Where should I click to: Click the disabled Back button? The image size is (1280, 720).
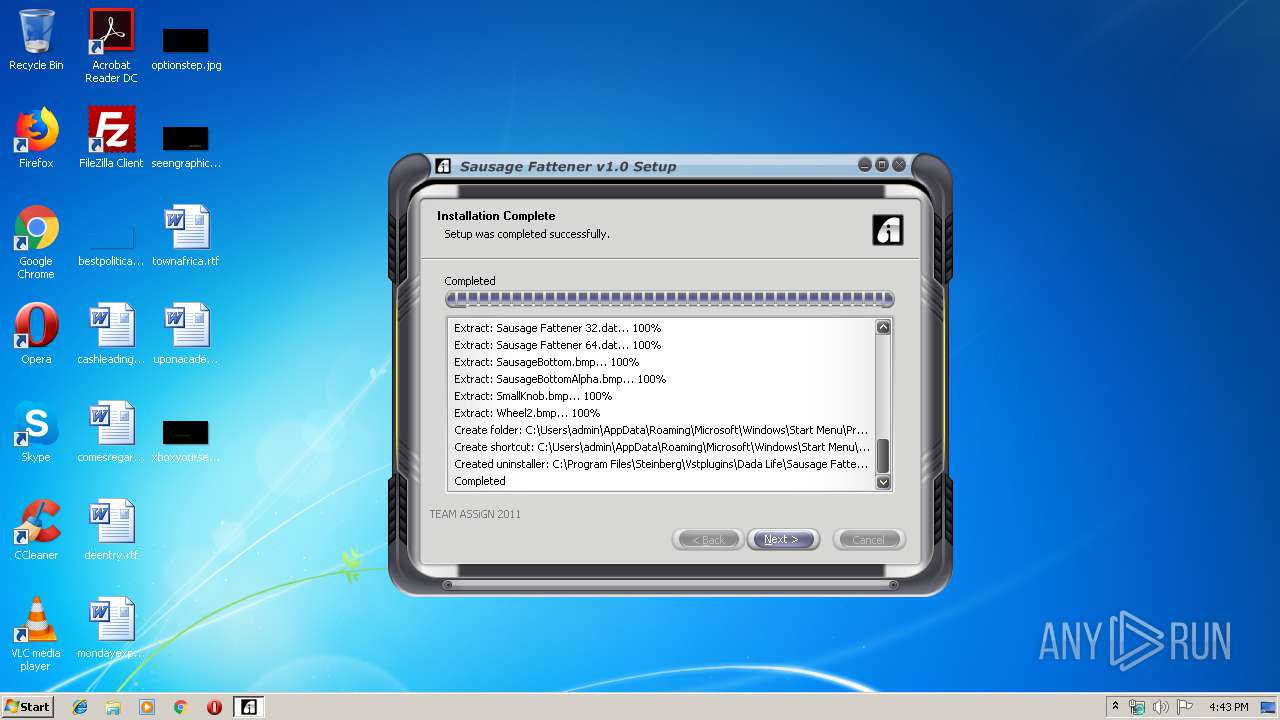tap(708, 539)
